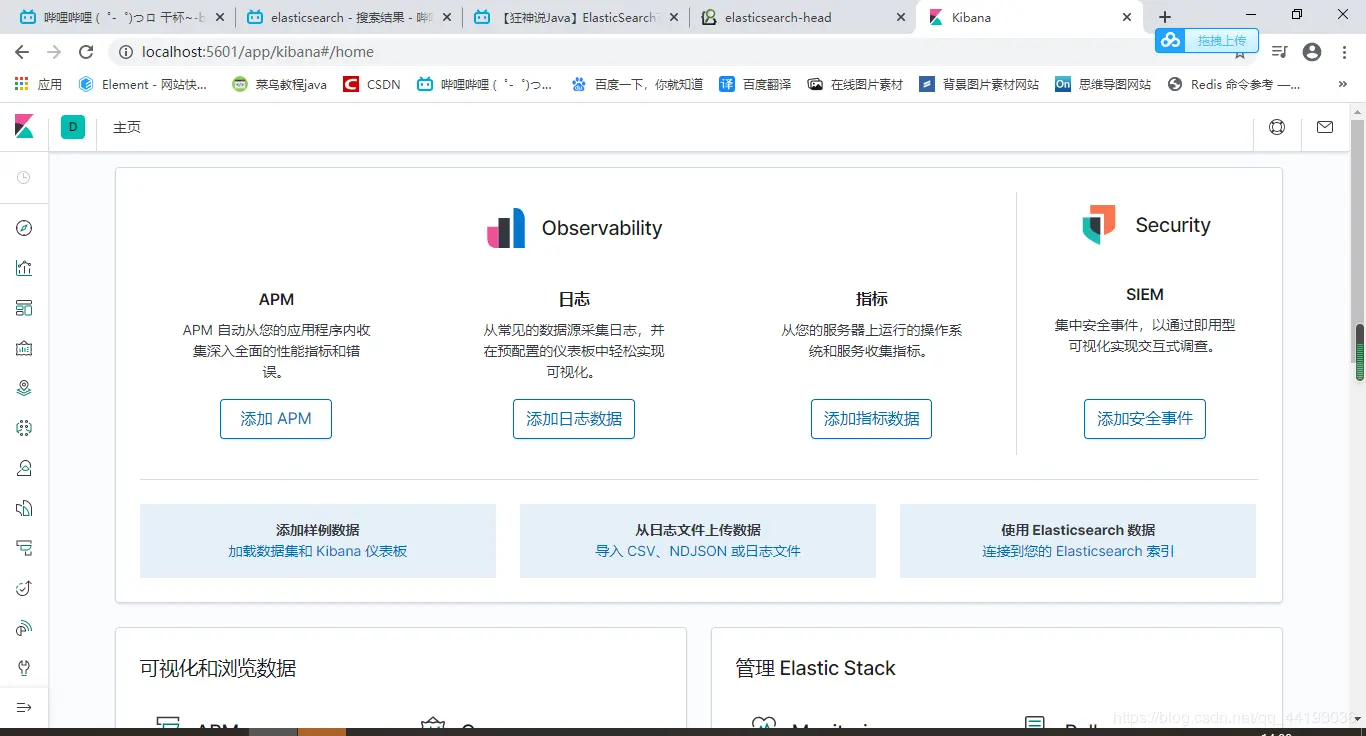Open Maps icon in sidebar
Image resolution: width=1366 pixels, height=736 pixels.
pyautogui.click(x=24, y=388)
